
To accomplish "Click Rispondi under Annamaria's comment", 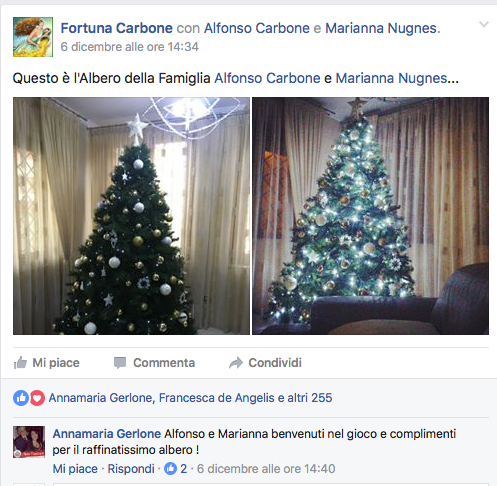I will [131, 469].
